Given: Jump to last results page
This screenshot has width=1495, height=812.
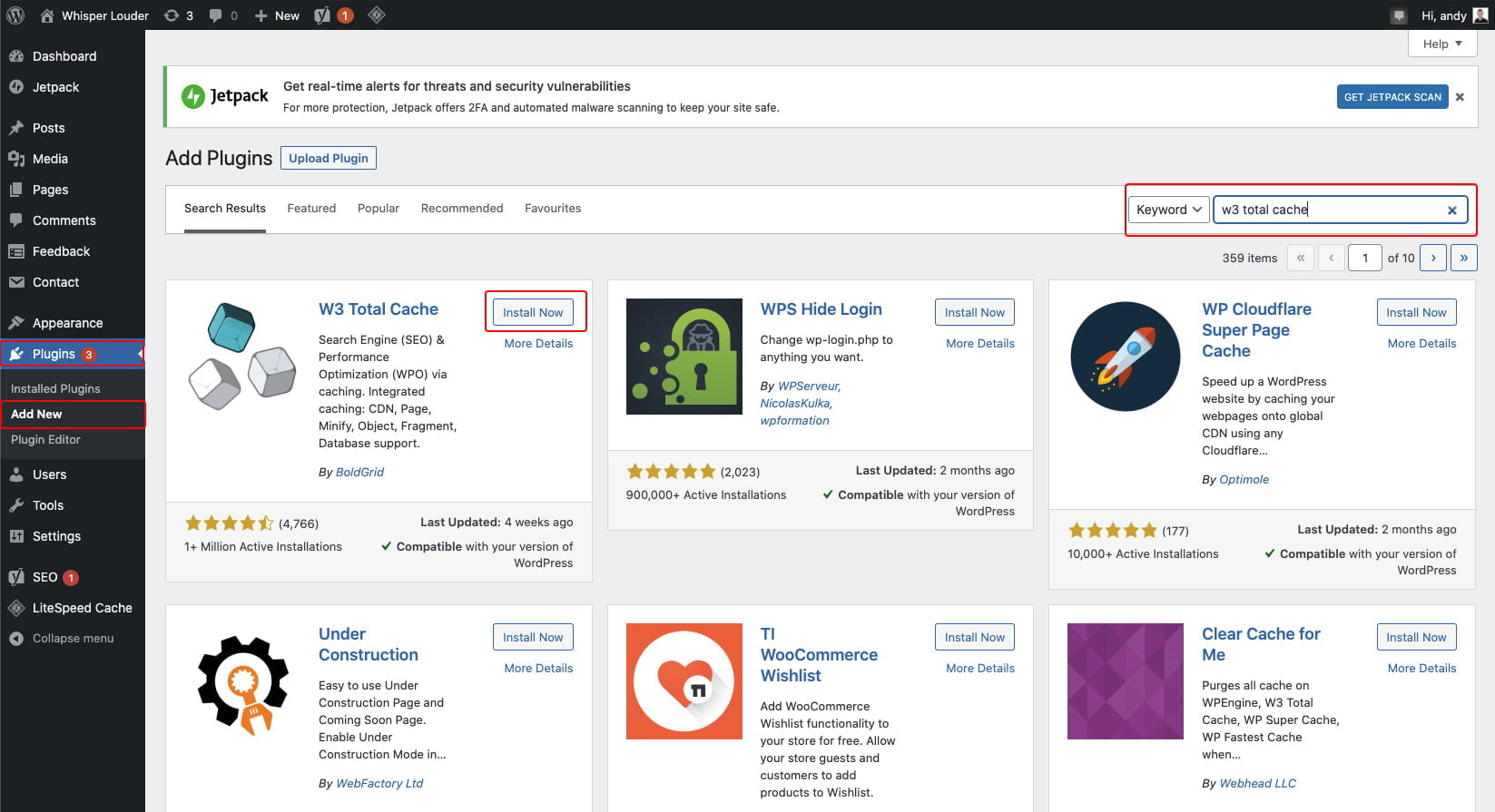Looking at the screenshot, I should (x=1464, y=258).
